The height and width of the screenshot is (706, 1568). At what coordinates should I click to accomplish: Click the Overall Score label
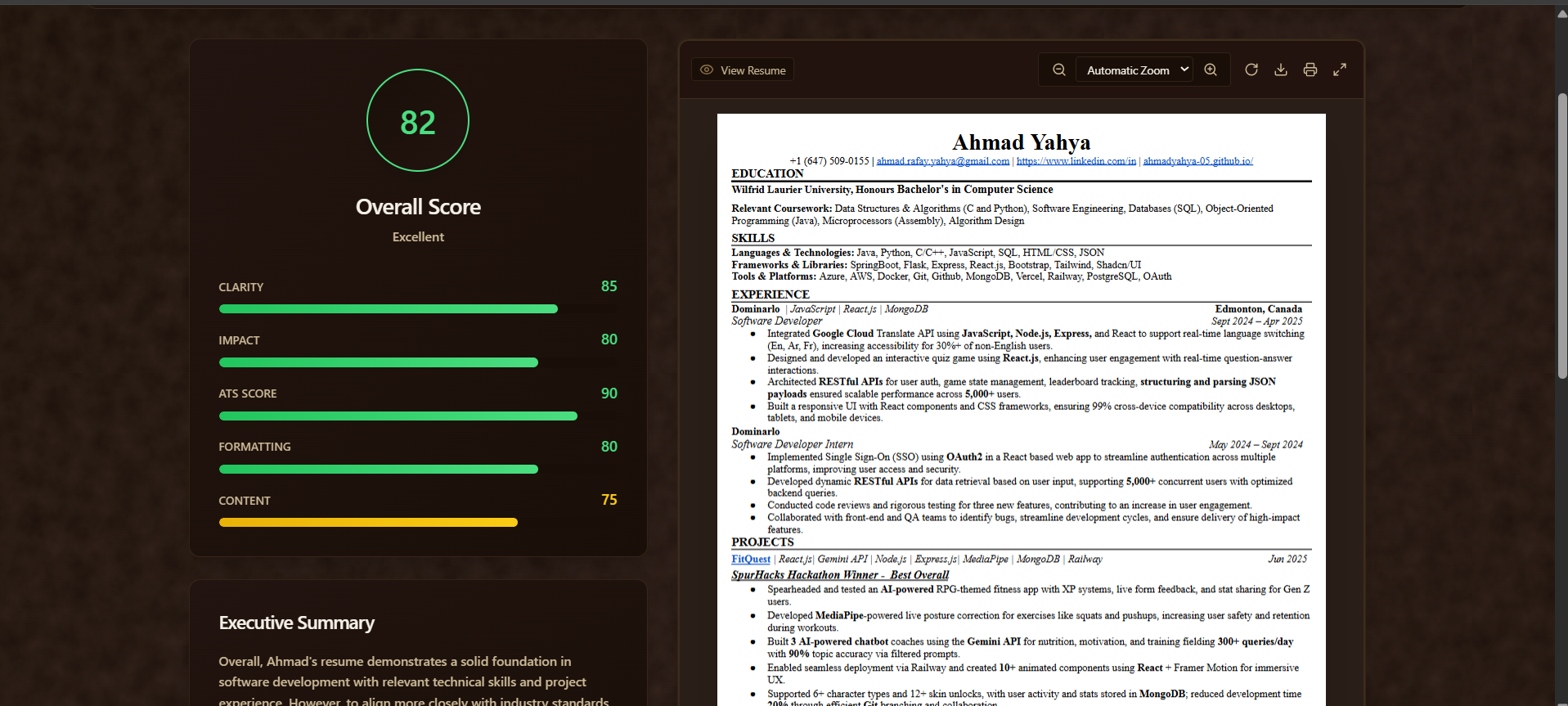coord(418,207)
